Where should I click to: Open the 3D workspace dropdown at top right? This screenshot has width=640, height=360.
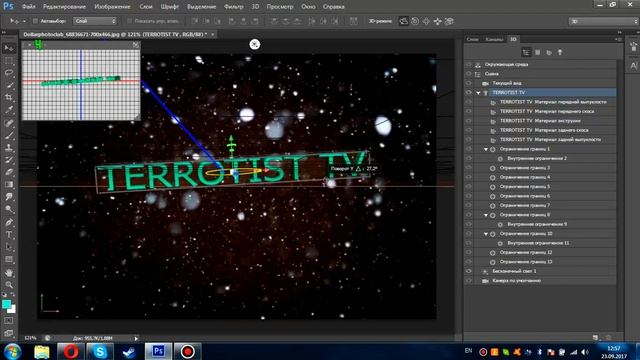point(603,21)
